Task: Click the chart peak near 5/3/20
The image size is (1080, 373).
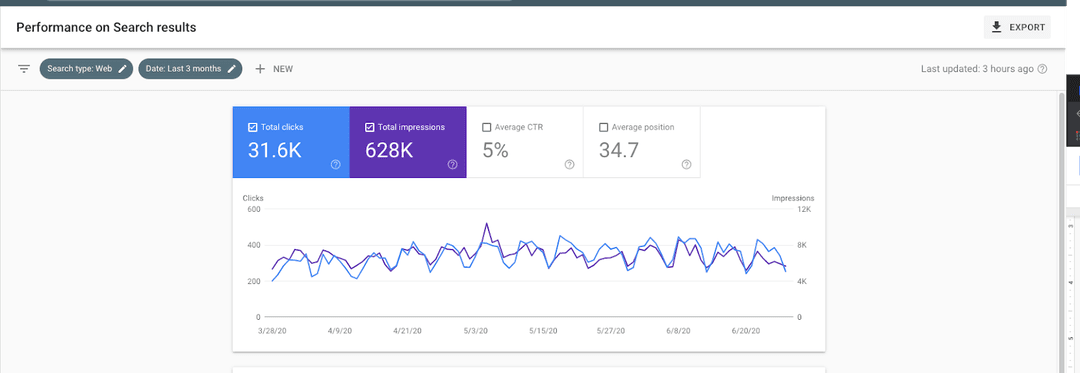Action: [487, 224]
